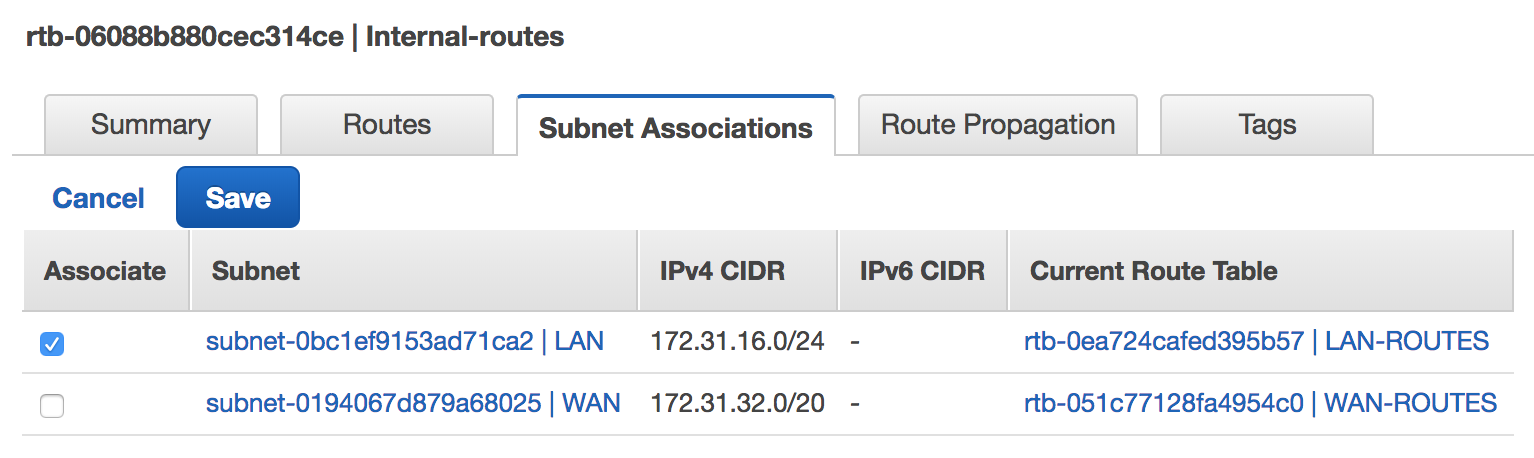The height and width of the screenshot is (458, 1534).
Task: Uncheck the Associate box for LAN subnet
Action: point(52,344)
